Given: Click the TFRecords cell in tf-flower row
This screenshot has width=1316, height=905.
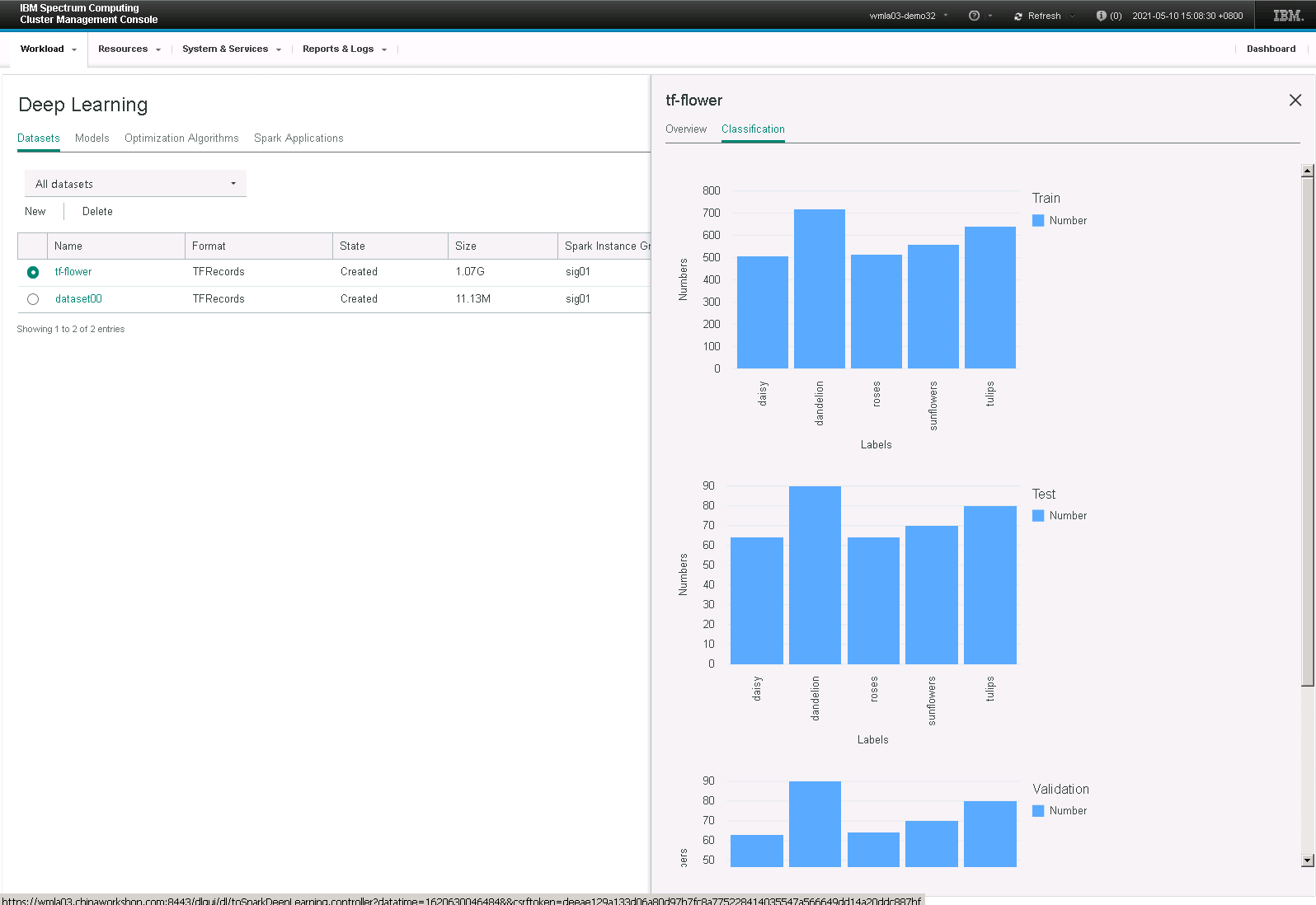Looking at the screenshot, I should click(x=219, y=272).
